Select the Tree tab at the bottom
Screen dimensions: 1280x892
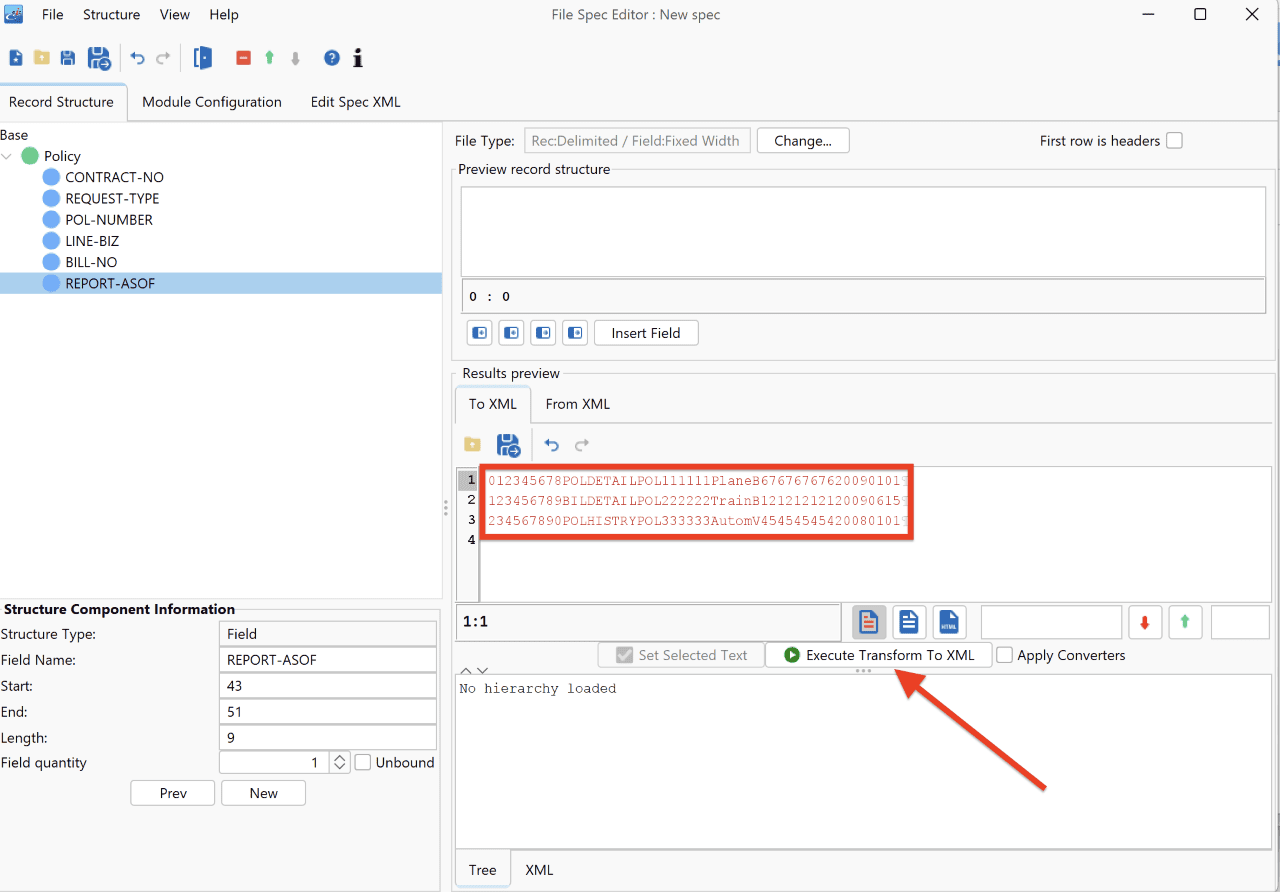483,870
